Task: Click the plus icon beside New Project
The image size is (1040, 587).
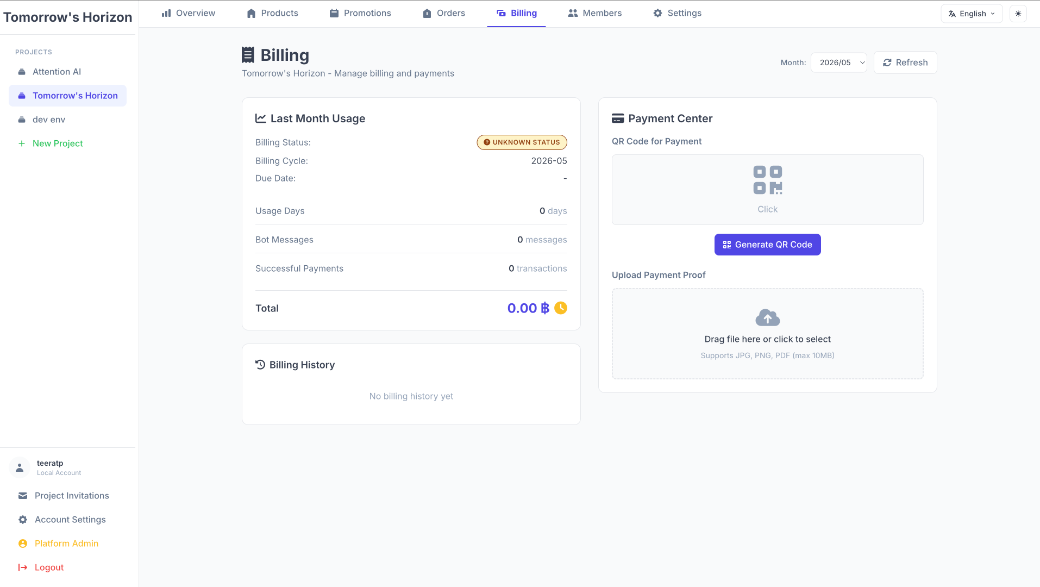Action: coord(21,143)
